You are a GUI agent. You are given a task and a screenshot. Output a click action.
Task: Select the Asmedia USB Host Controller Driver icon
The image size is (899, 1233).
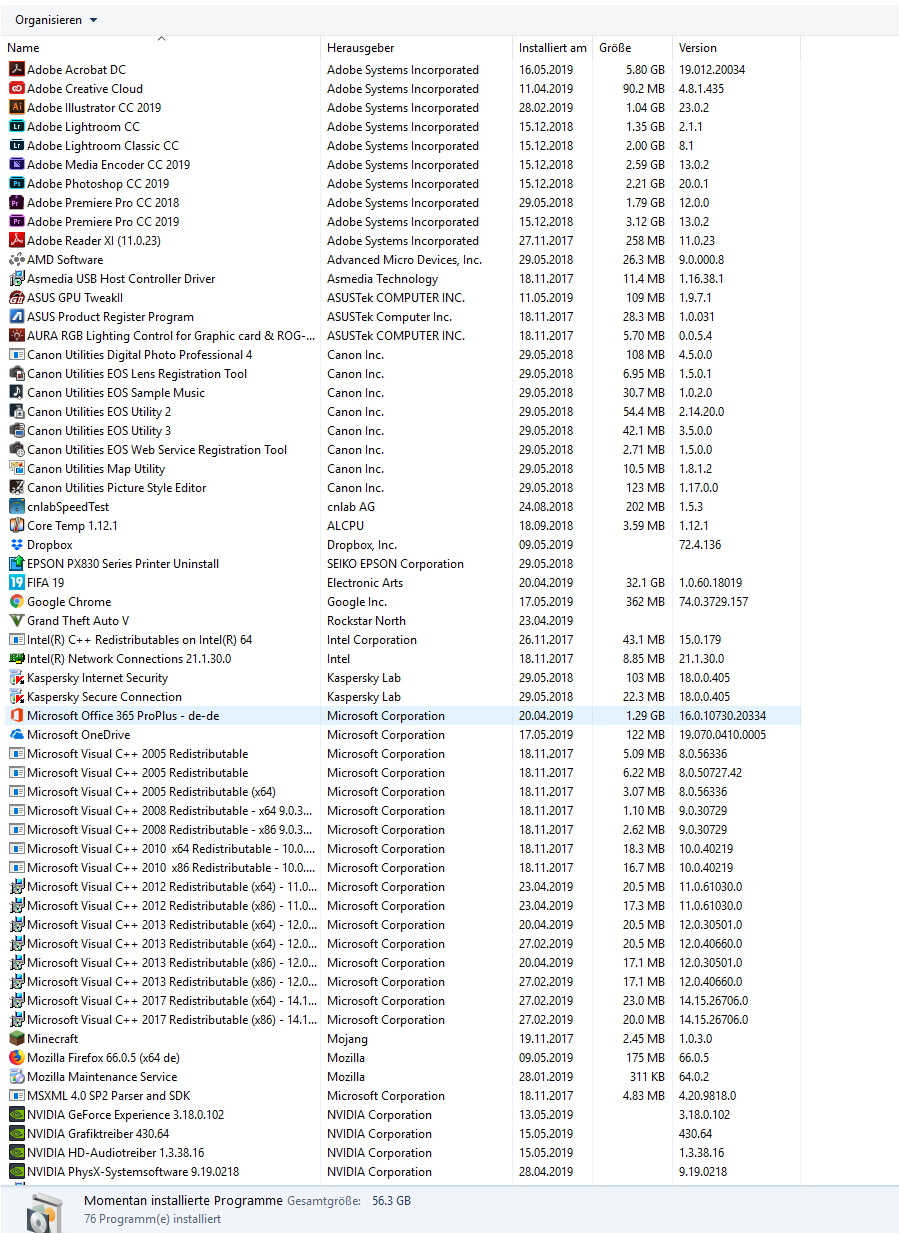click(x=17, y=279)
